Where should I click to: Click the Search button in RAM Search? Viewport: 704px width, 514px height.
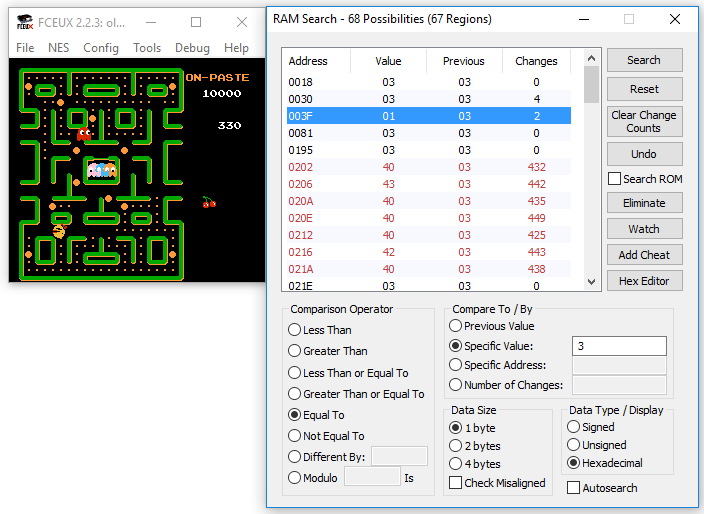(x=644, y=60)
